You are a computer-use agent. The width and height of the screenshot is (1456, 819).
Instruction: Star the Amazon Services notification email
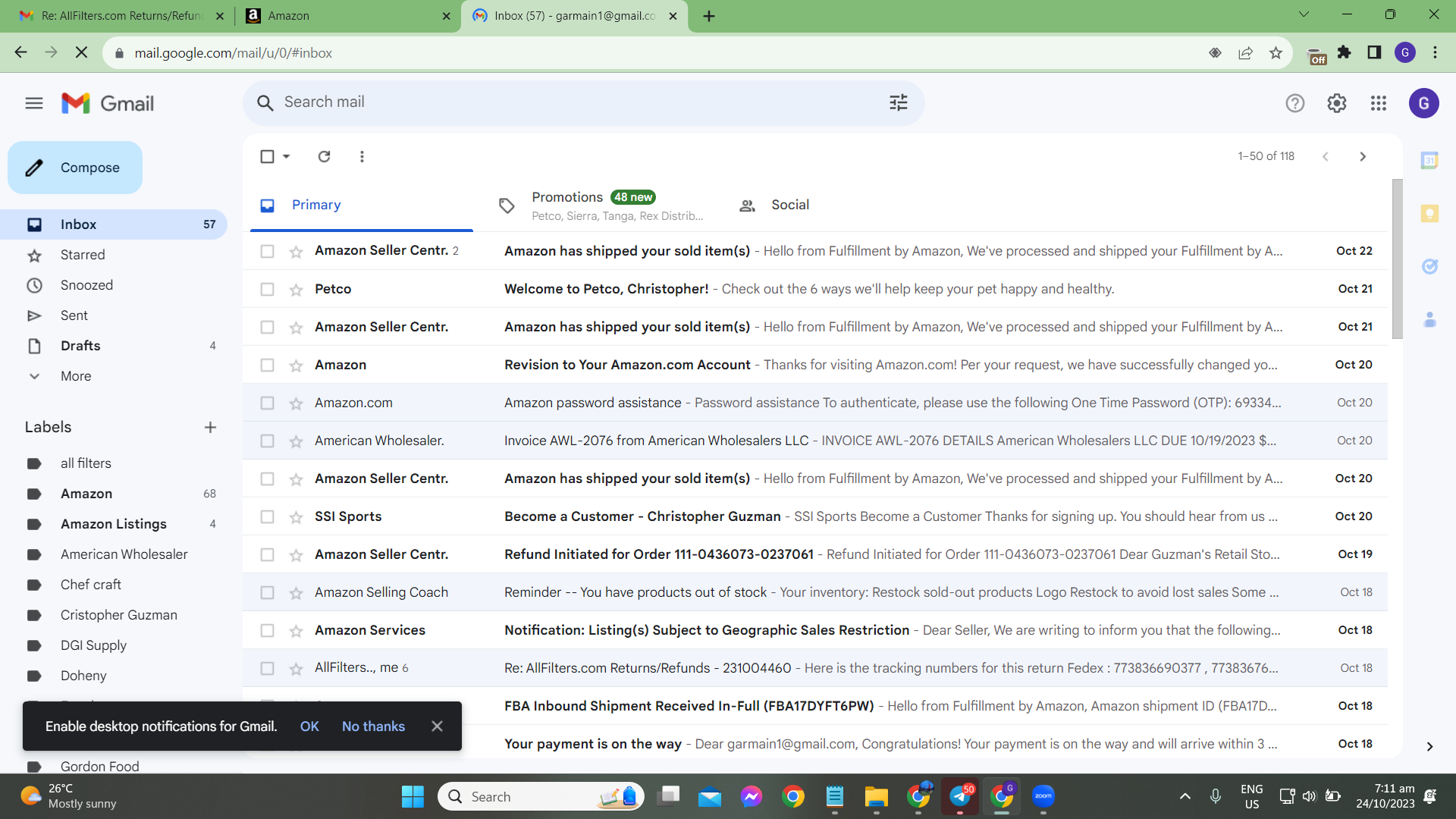click(x=296, y=631)
